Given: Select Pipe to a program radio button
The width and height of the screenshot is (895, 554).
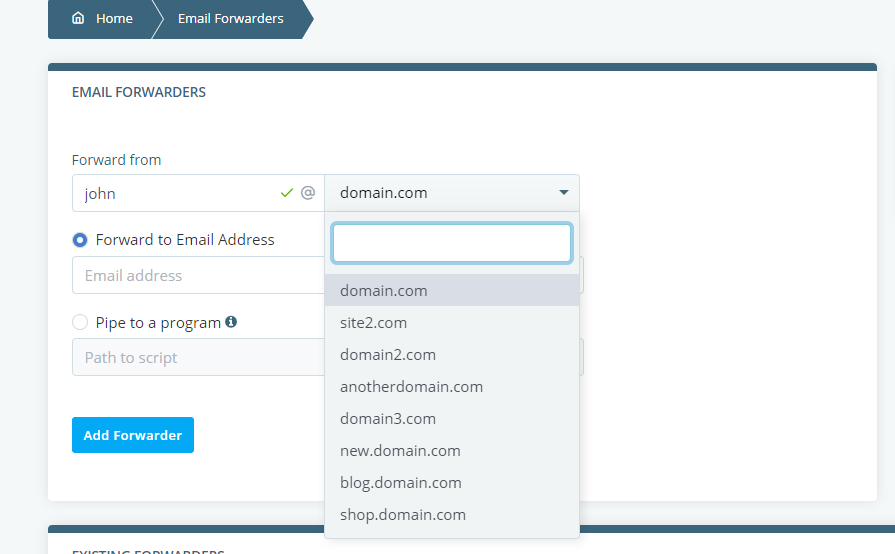Looking at the screenshot, I should [x=80, y=322].
